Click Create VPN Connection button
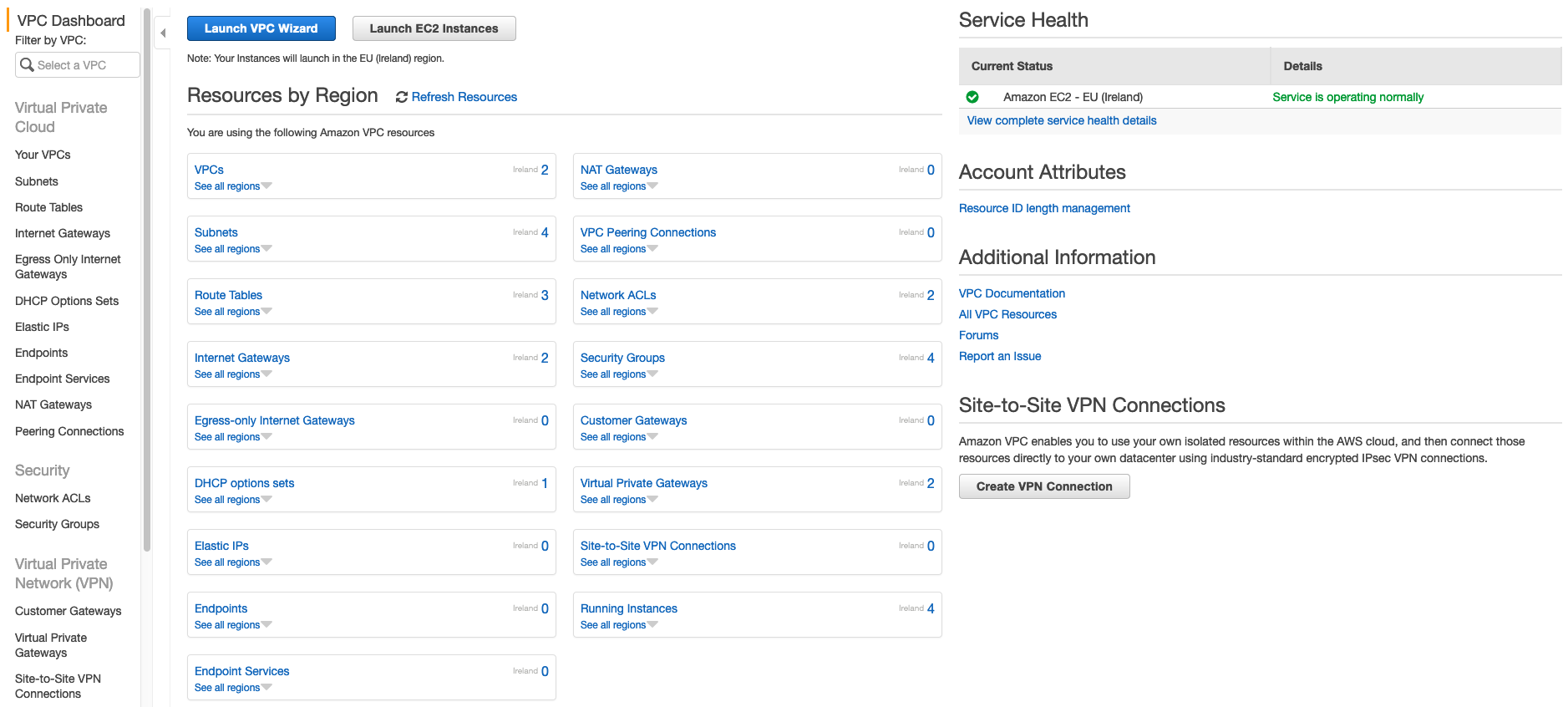Viewport: 1568px width, 707px height. point(1044,486)
